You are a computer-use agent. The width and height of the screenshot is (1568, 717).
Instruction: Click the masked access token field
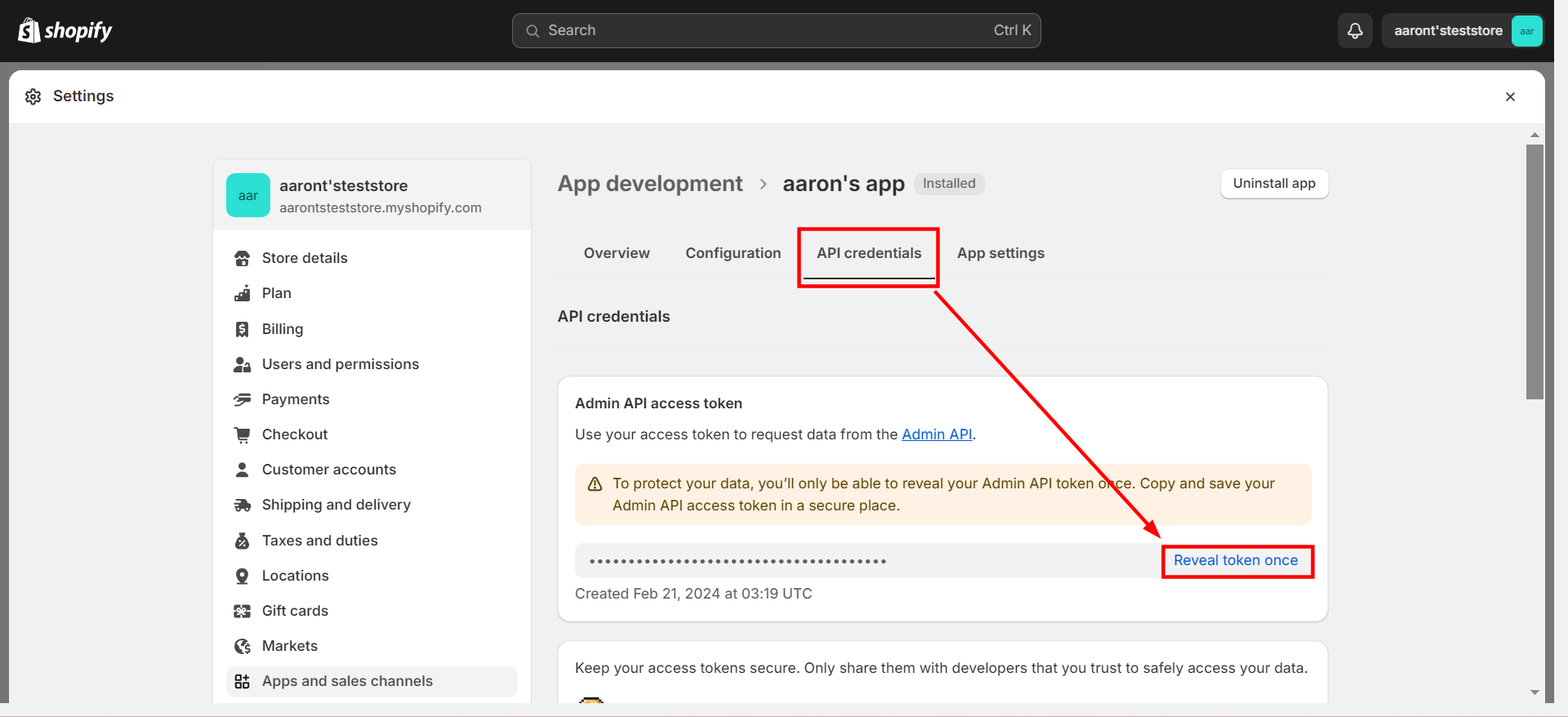point(869,561)
